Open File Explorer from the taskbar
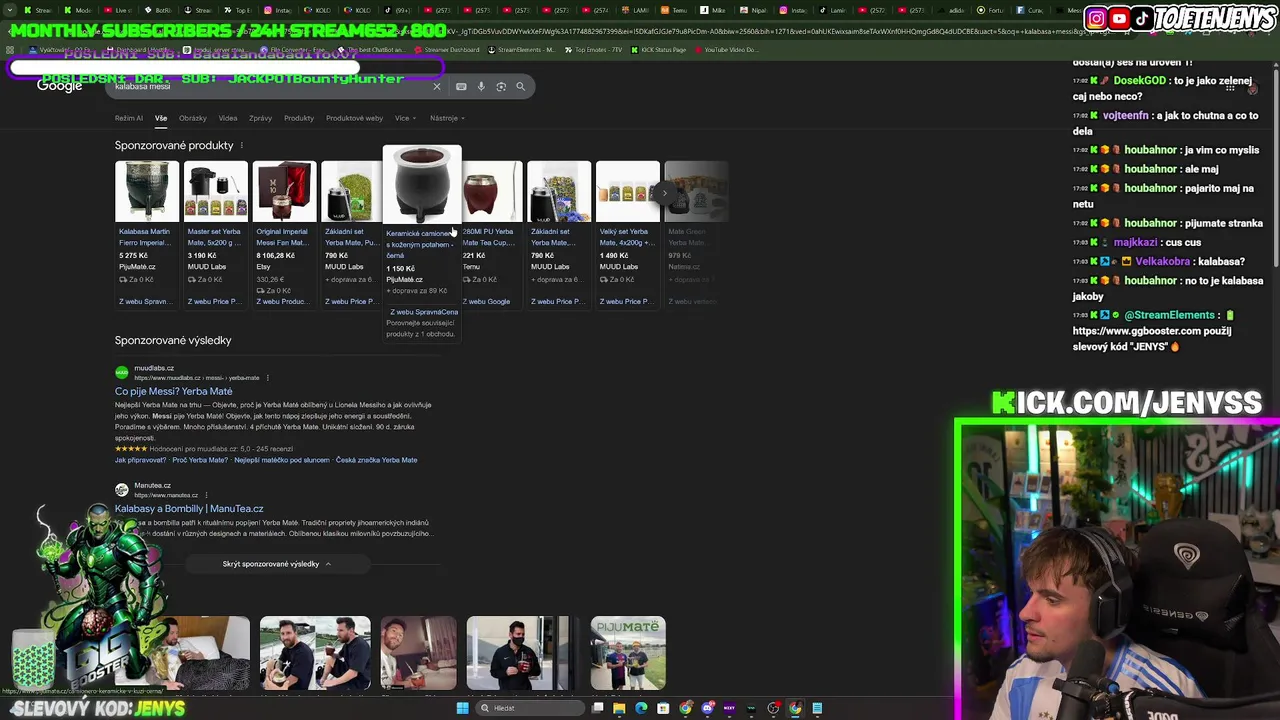This screenshot has height=720, width=1280. [619, 708]
